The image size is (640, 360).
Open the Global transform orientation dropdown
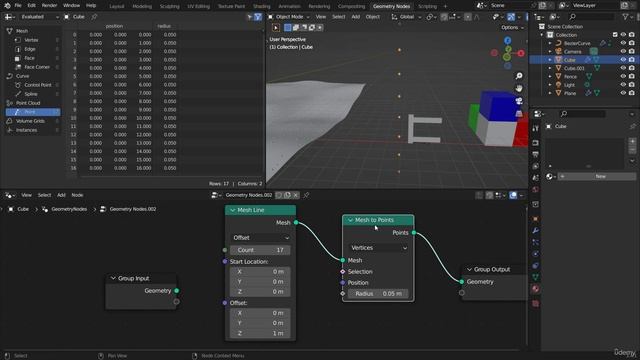coord(406,17)
